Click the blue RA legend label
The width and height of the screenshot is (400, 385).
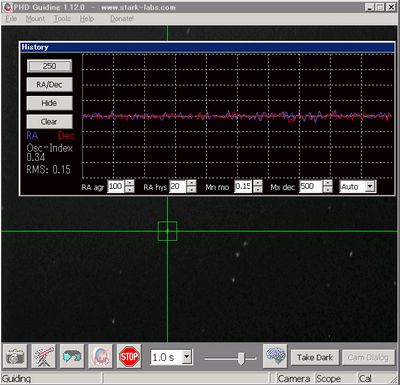pos(32,136)
